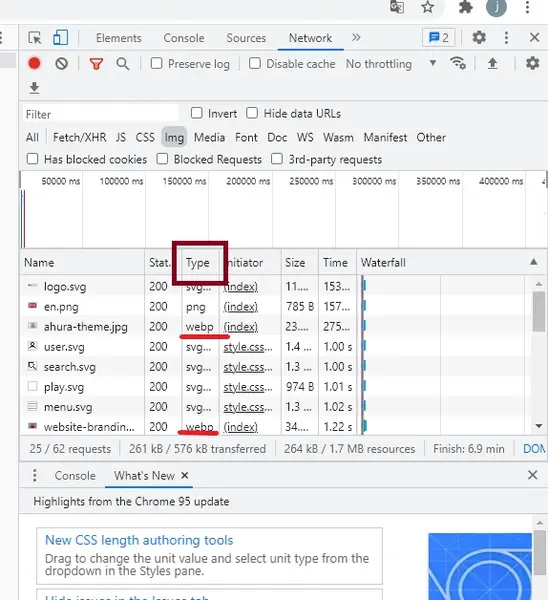Screen dimensions: 548x600
Task: Filter requests by Doc
Action: (x=277, y=137)
